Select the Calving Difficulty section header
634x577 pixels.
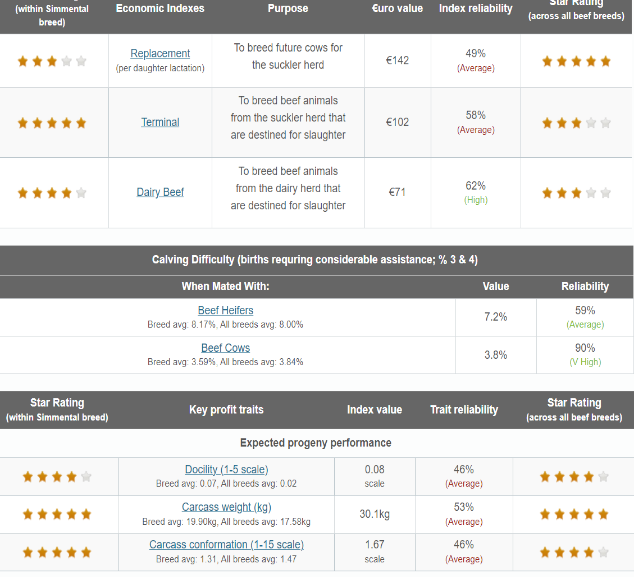(x=317, y=260)
